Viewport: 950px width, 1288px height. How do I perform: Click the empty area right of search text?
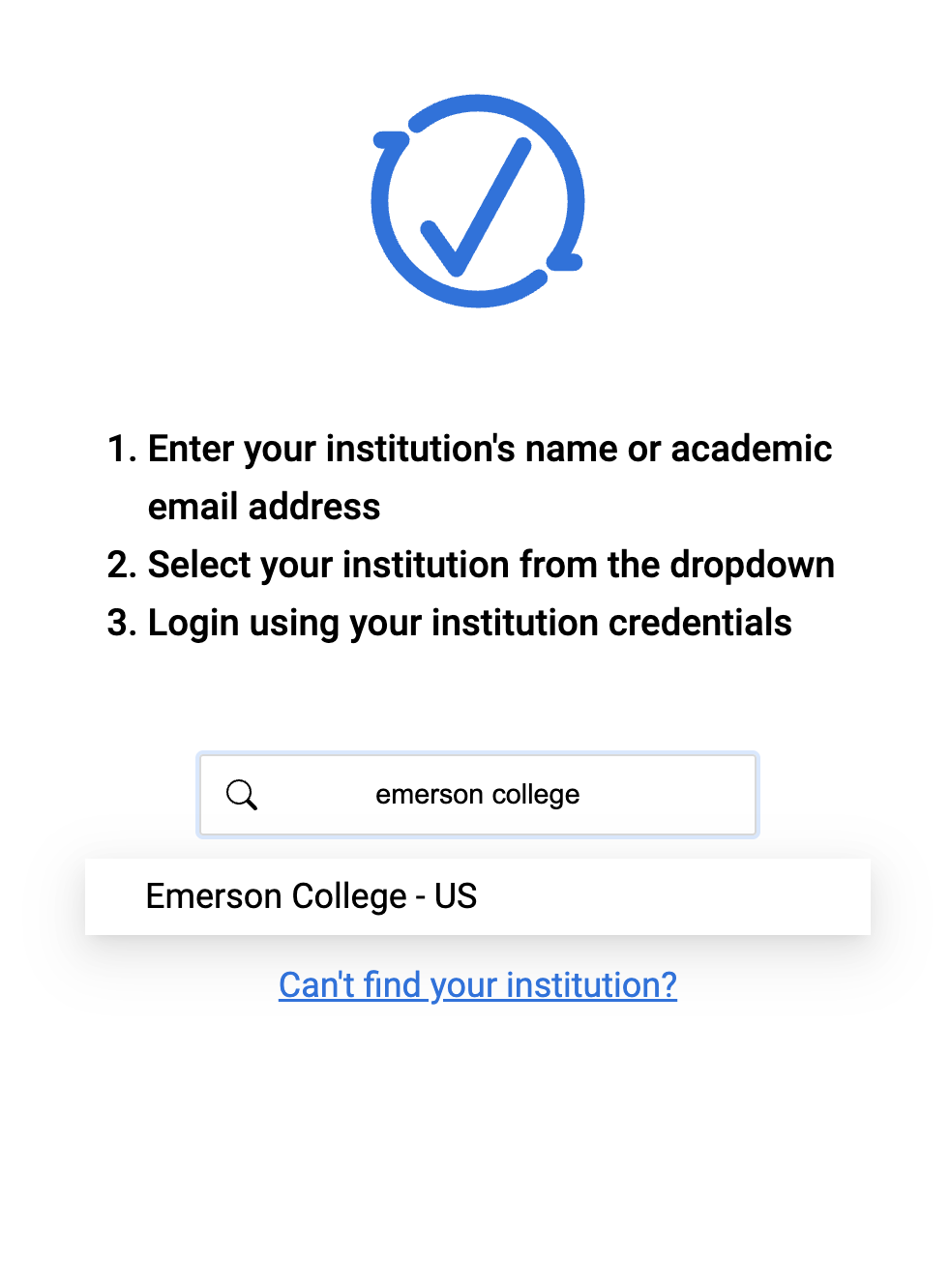click(668, 795)
